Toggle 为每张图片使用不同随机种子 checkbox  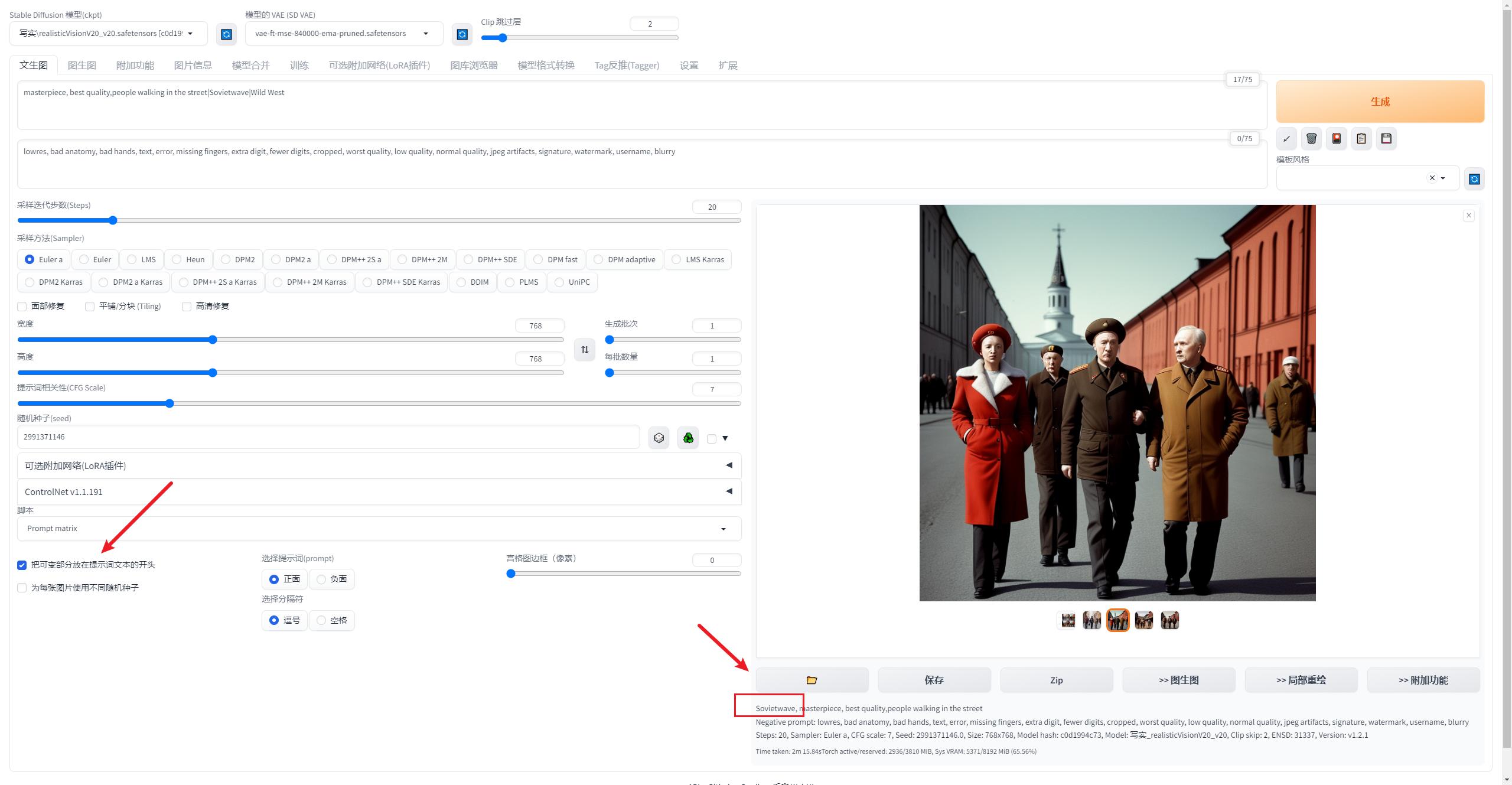pyautogui.click(x=22, y=587)
